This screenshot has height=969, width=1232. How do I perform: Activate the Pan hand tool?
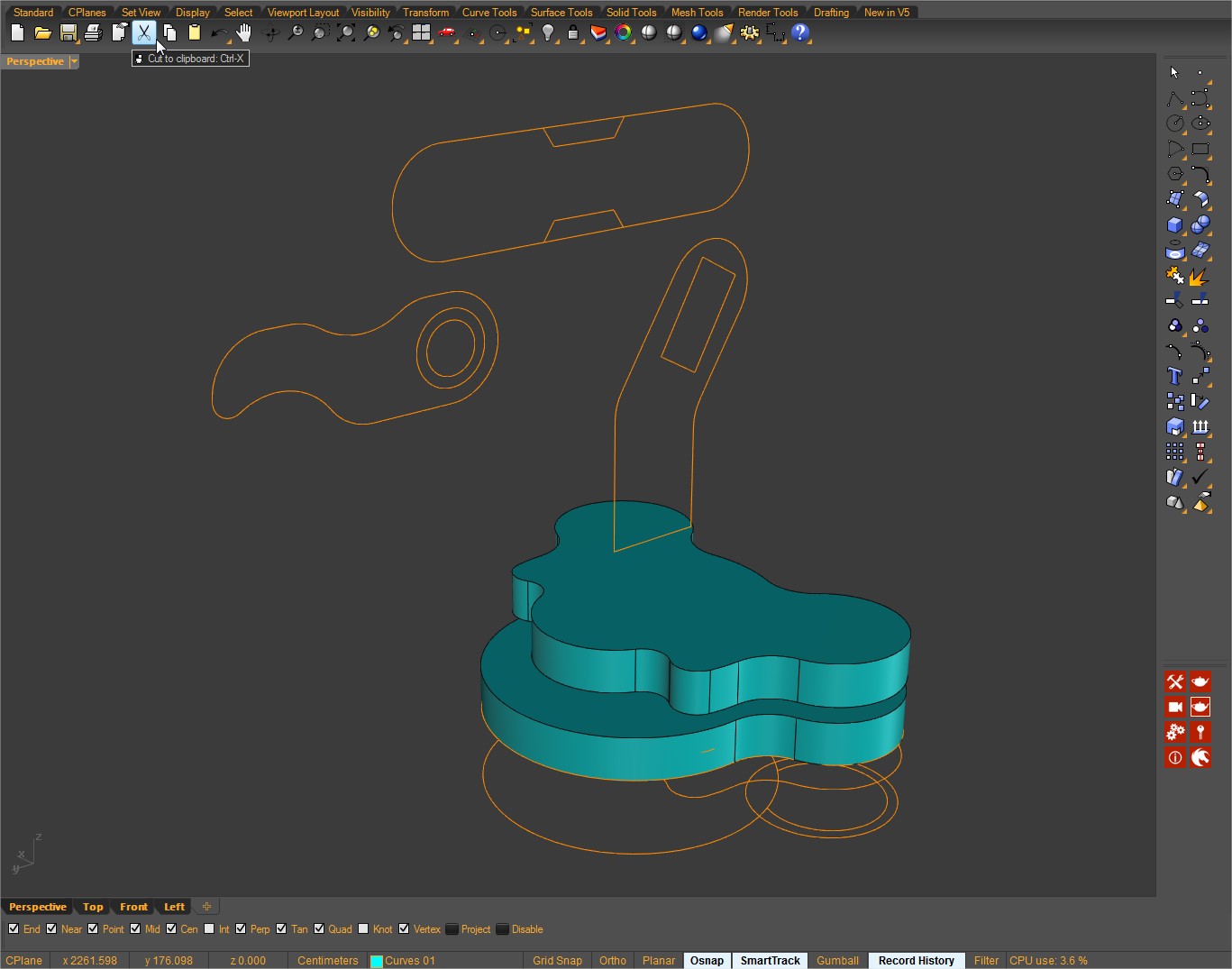tap(244, 33)
